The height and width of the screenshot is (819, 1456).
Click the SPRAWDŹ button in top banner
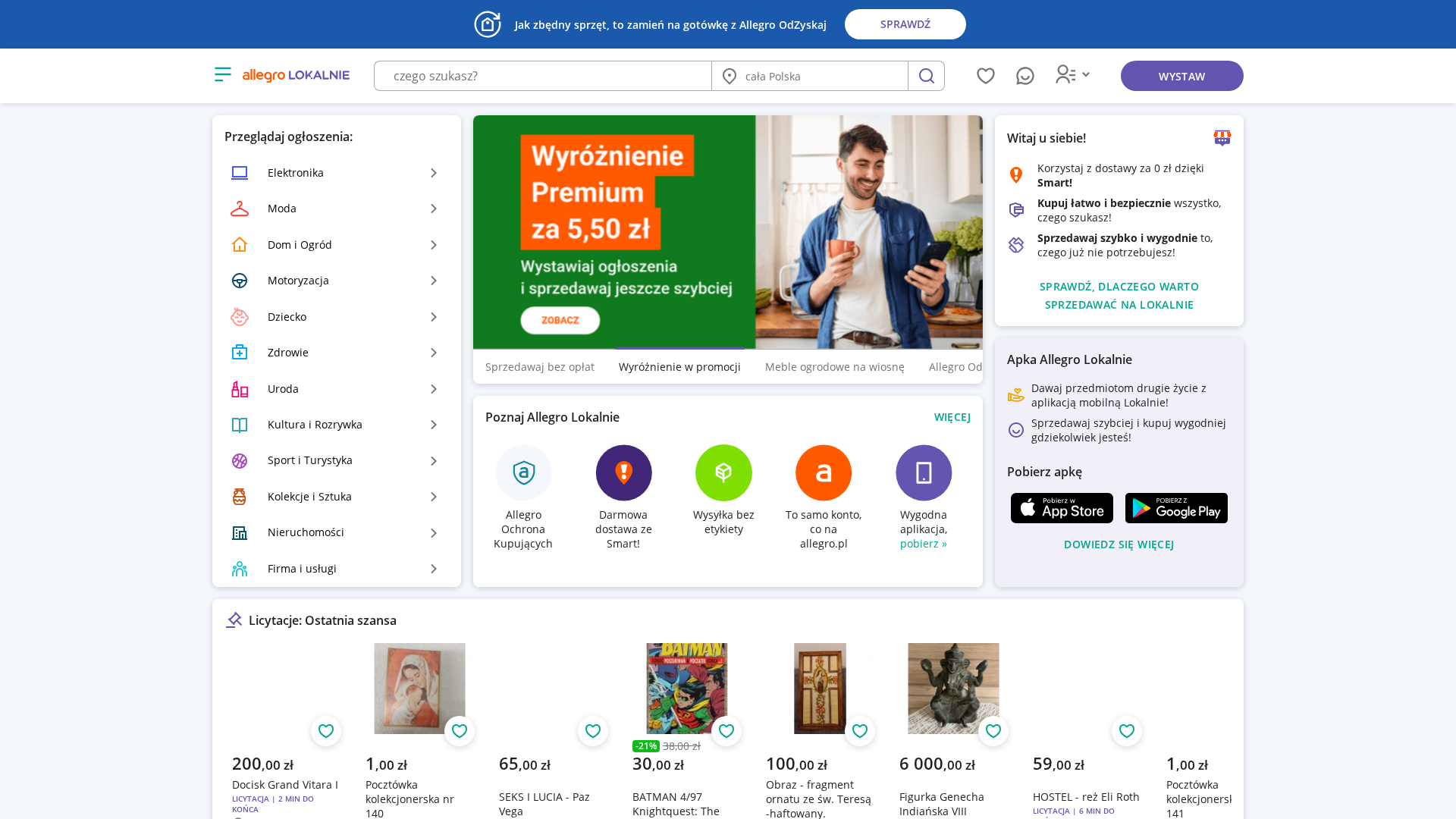(905, 24)
